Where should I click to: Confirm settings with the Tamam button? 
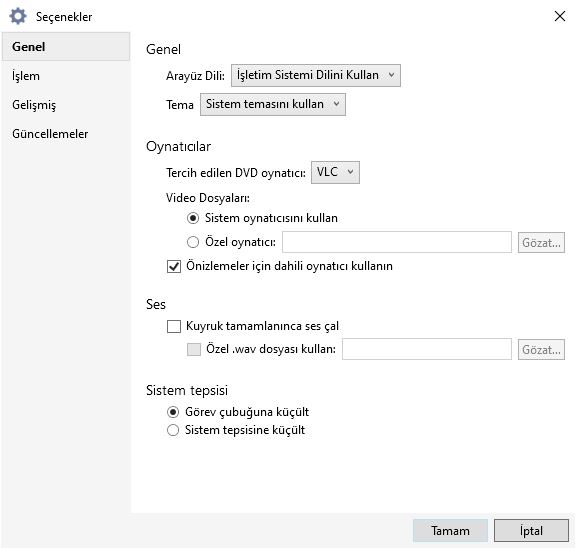coord(450,531)
